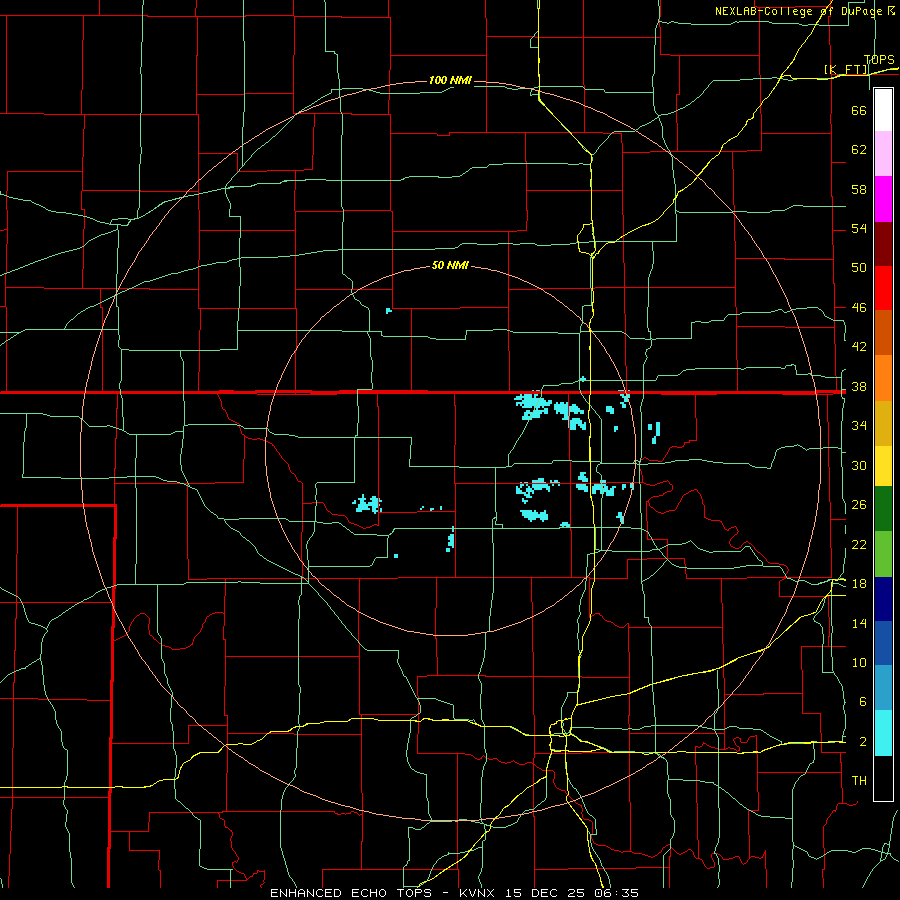Image resolution: width=900 pixels, height=900 pixels.
Task: Click the magenta 58 kft legend color
Action: click(883, 199)
